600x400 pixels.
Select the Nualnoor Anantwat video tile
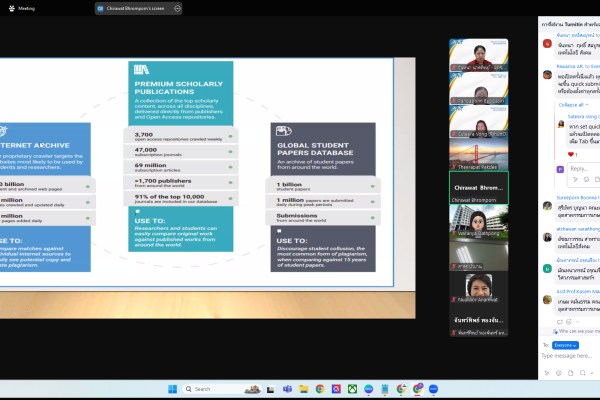[479, 287]
